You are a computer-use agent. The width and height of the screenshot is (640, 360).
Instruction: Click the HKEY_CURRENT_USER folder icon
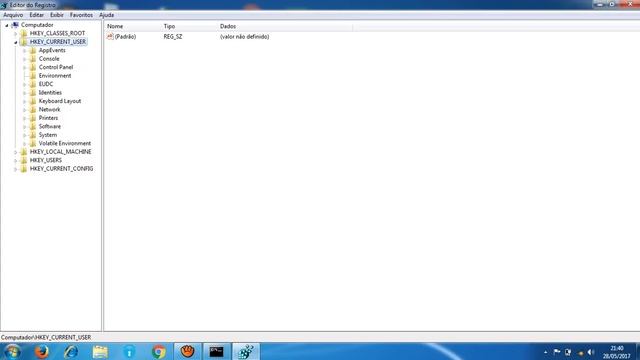[24, 42]
